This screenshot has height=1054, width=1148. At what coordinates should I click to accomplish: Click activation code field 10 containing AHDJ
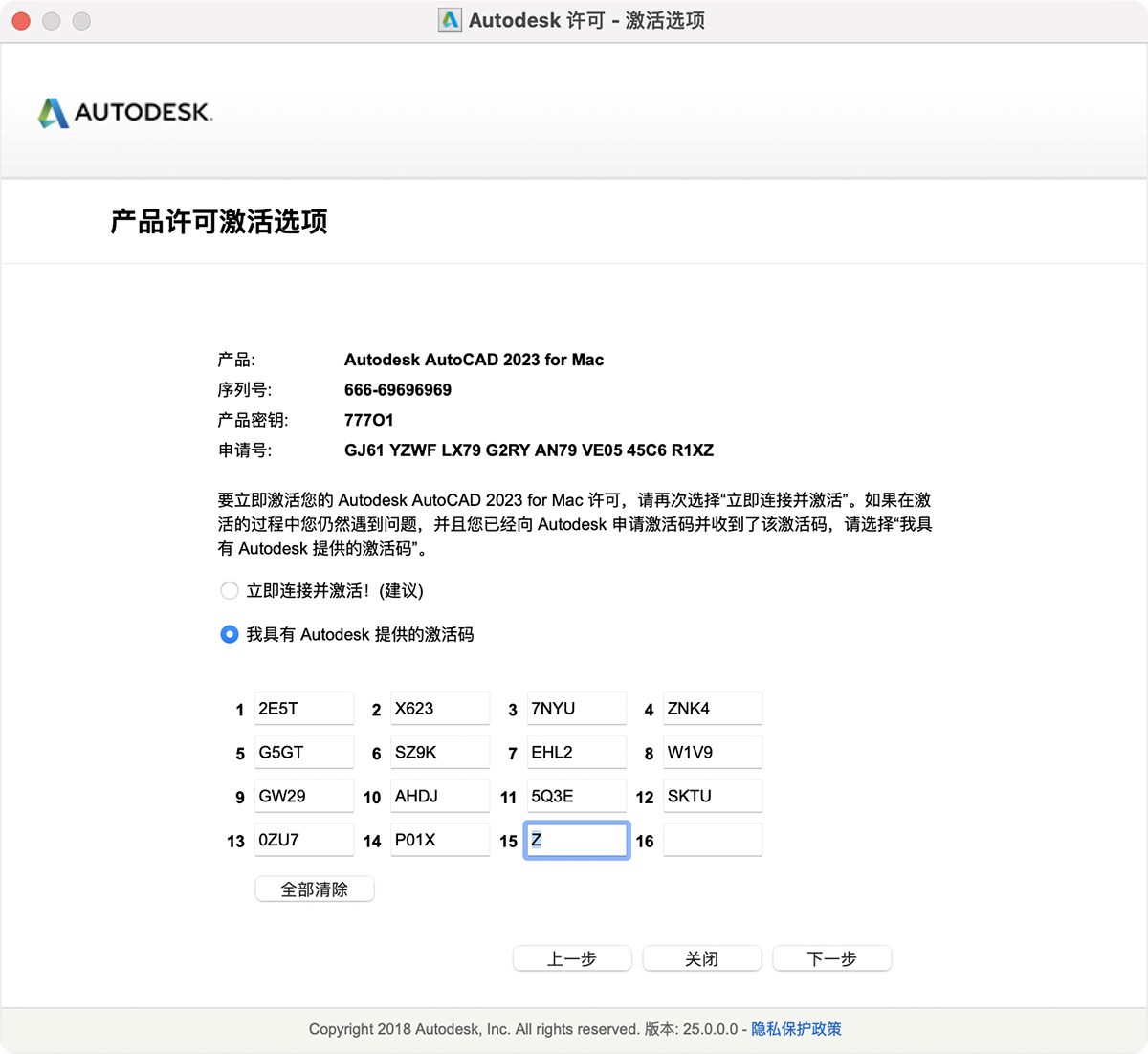click(x=440, y=796)
